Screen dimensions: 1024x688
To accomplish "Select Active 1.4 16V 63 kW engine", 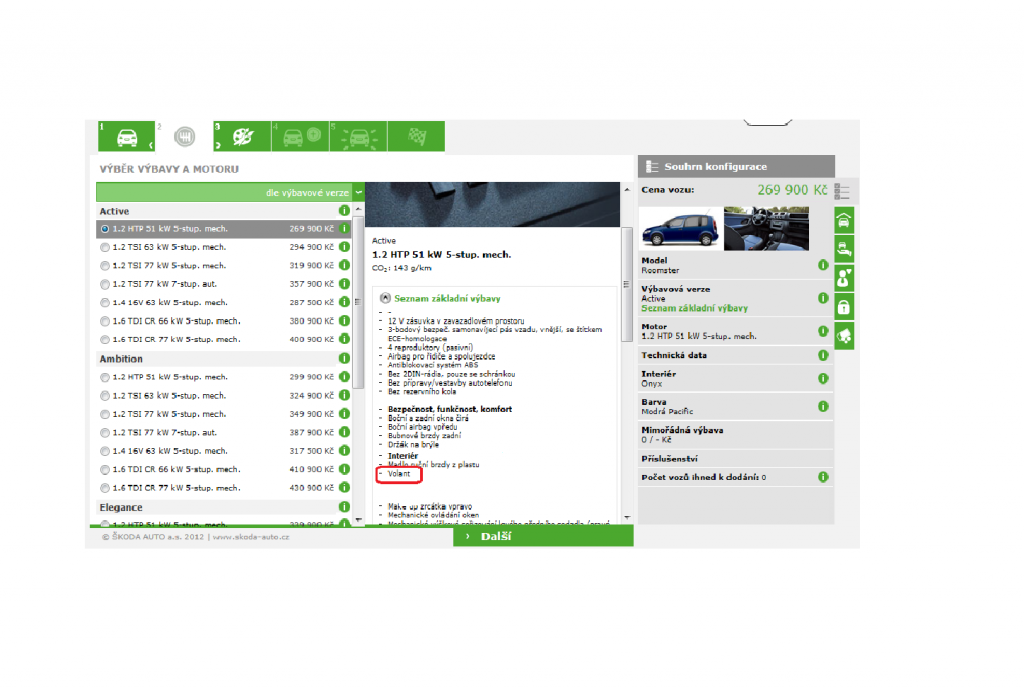I will (104, 302).
